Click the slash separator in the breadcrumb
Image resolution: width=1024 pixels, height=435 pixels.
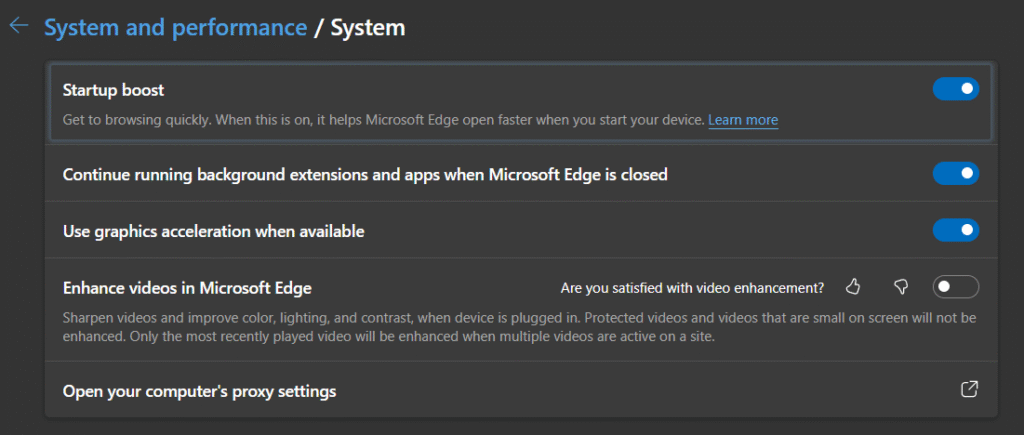319,27
